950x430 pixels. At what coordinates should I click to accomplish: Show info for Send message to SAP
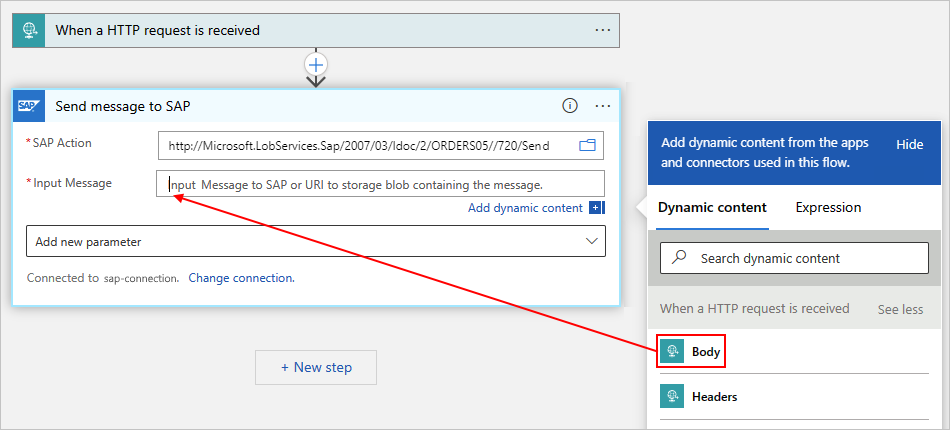coord(570,105)
